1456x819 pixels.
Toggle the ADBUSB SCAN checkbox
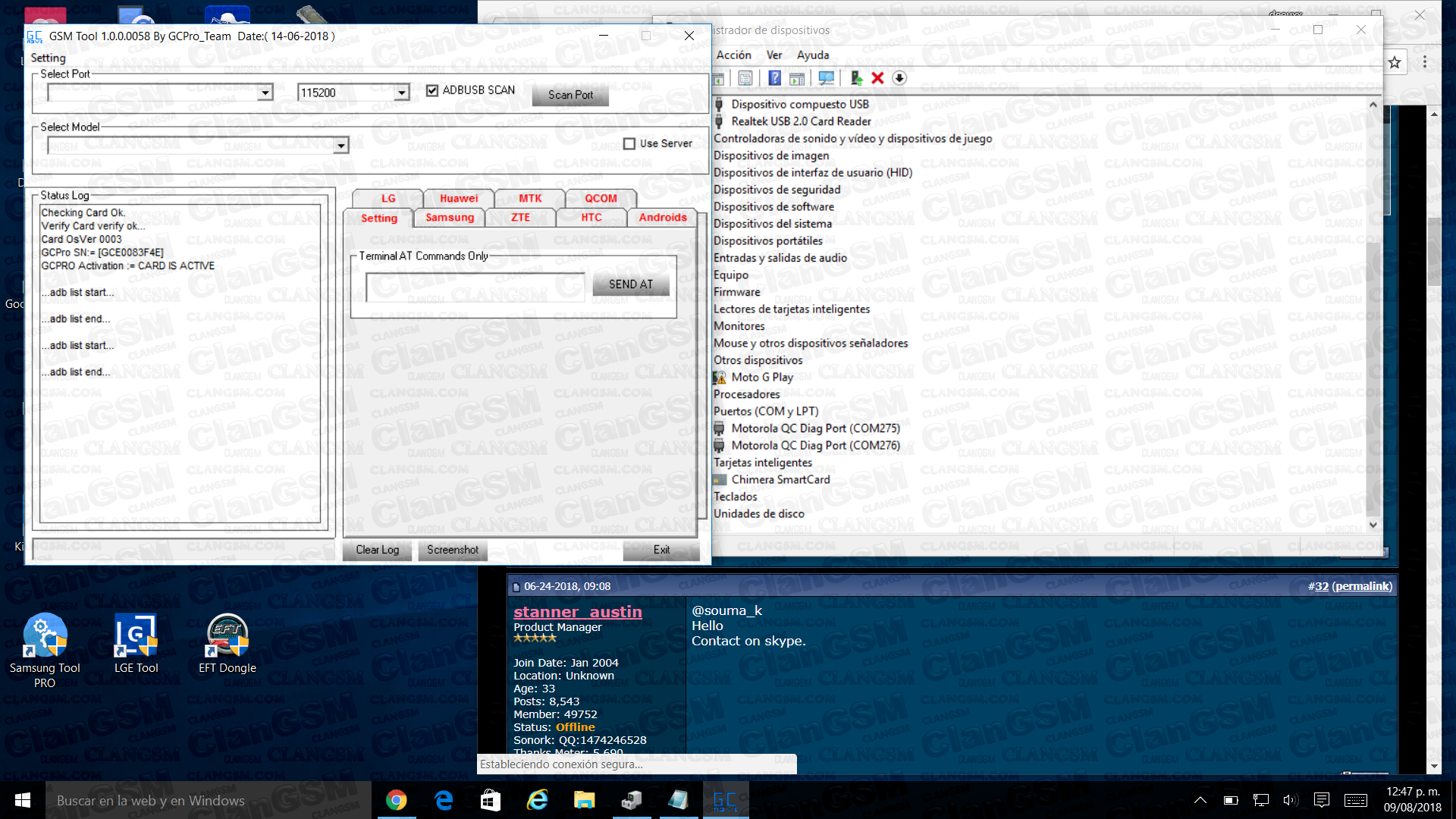click(x=432, y=90)
